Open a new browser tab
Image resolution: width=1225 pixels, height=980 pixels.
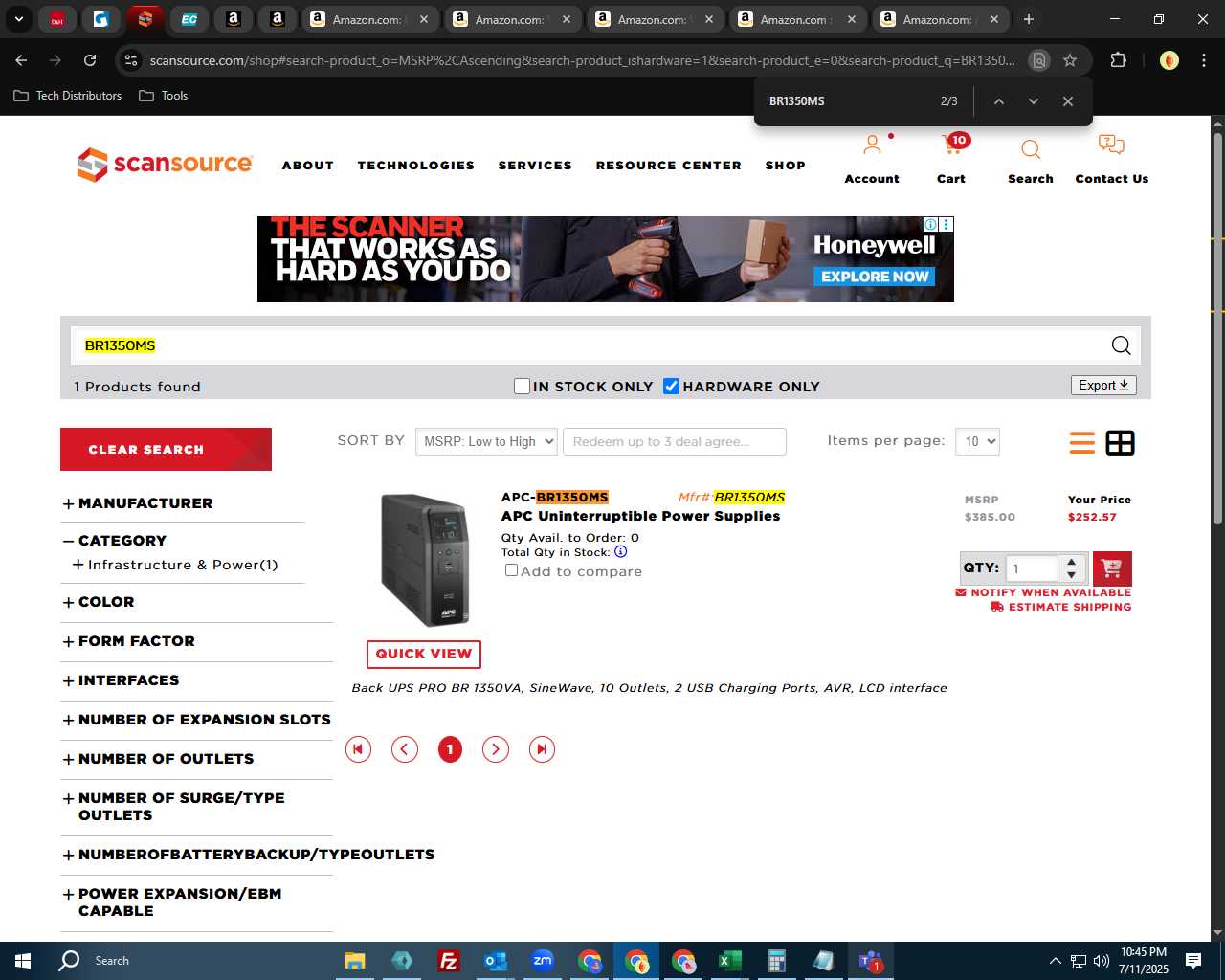[1028, 19]
